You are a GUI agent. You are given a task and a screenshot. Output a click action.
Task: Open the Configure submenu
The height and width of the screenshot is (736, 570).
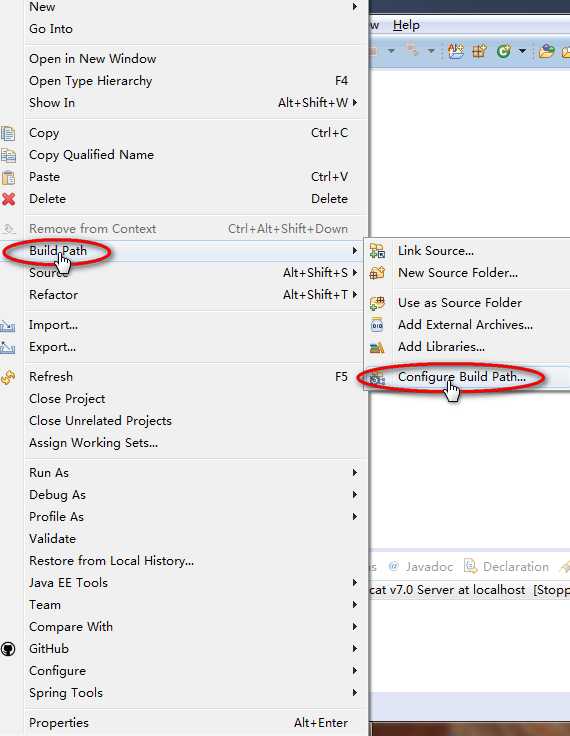click(x=195, y=671)
